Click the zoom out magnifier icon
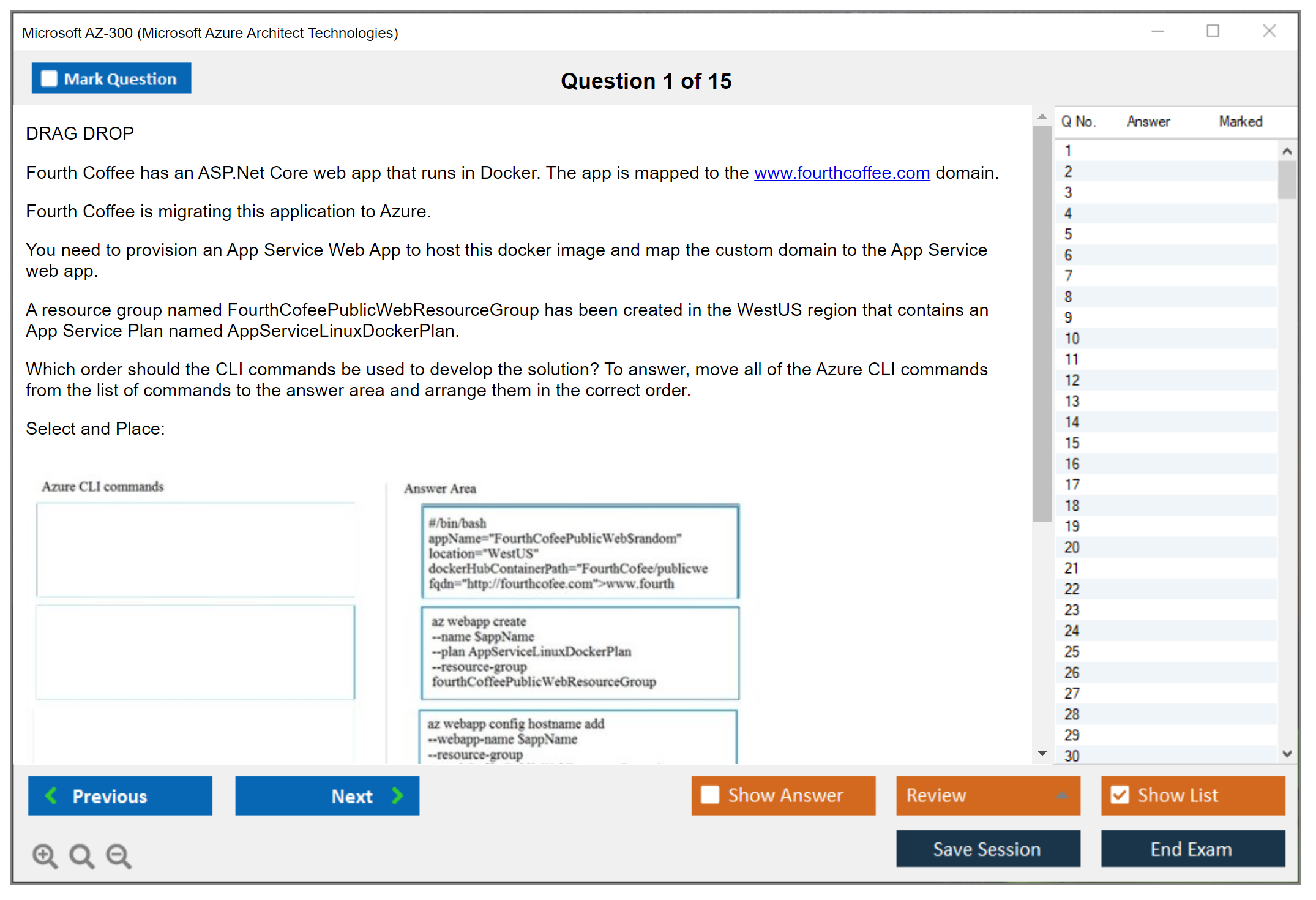 (x=118, y=855)
